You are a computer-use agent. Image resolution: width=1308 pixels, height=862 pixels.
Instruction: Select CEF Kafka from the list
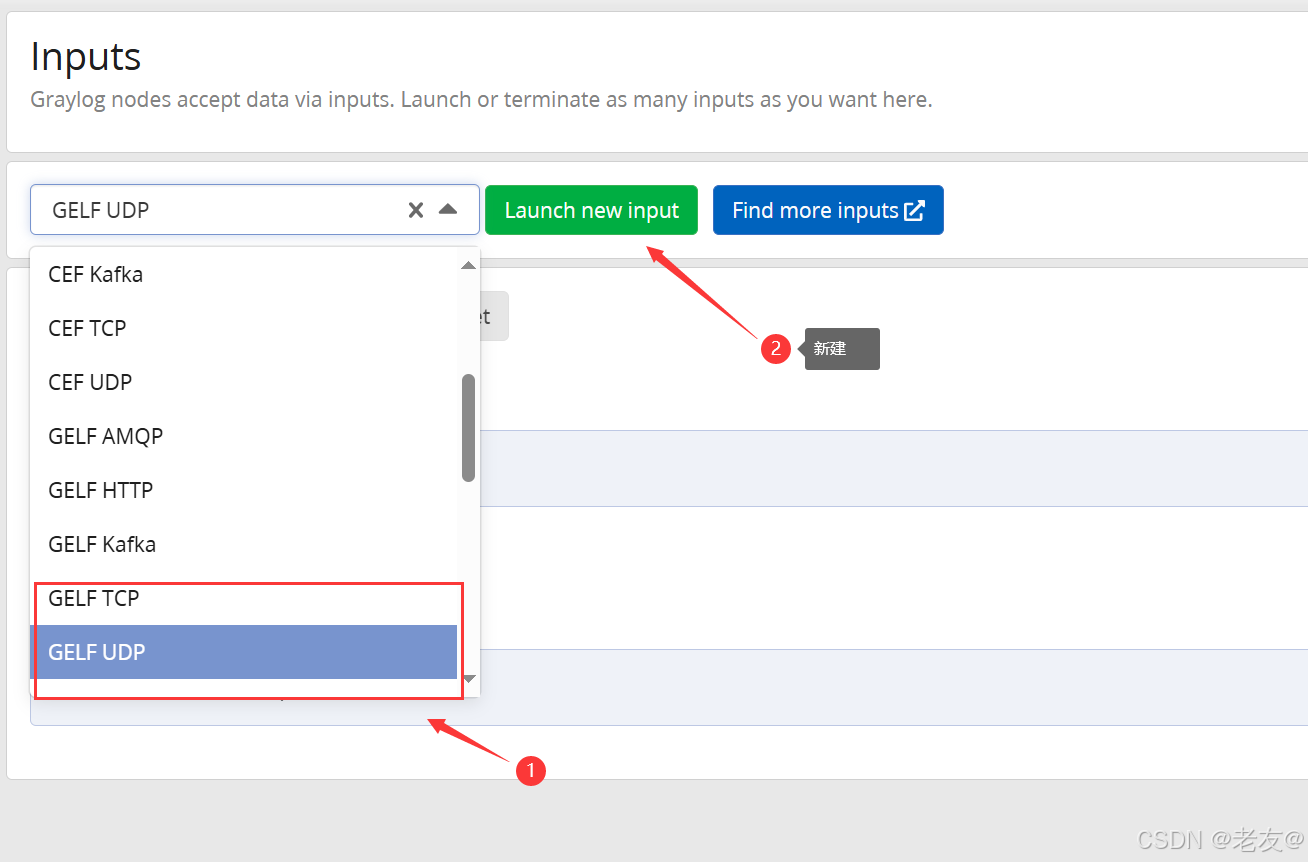(x=244, y=274)
